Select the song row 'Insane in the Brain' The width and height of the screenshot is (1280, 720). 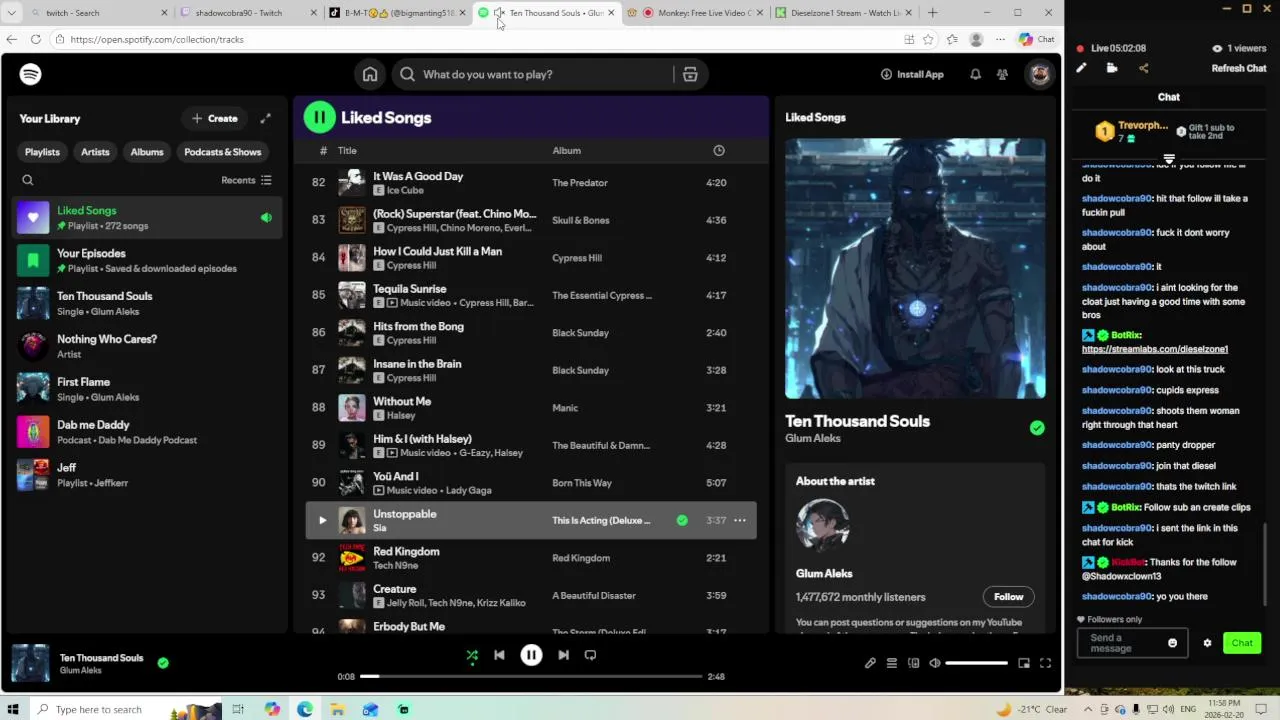[x=531, y=370]
